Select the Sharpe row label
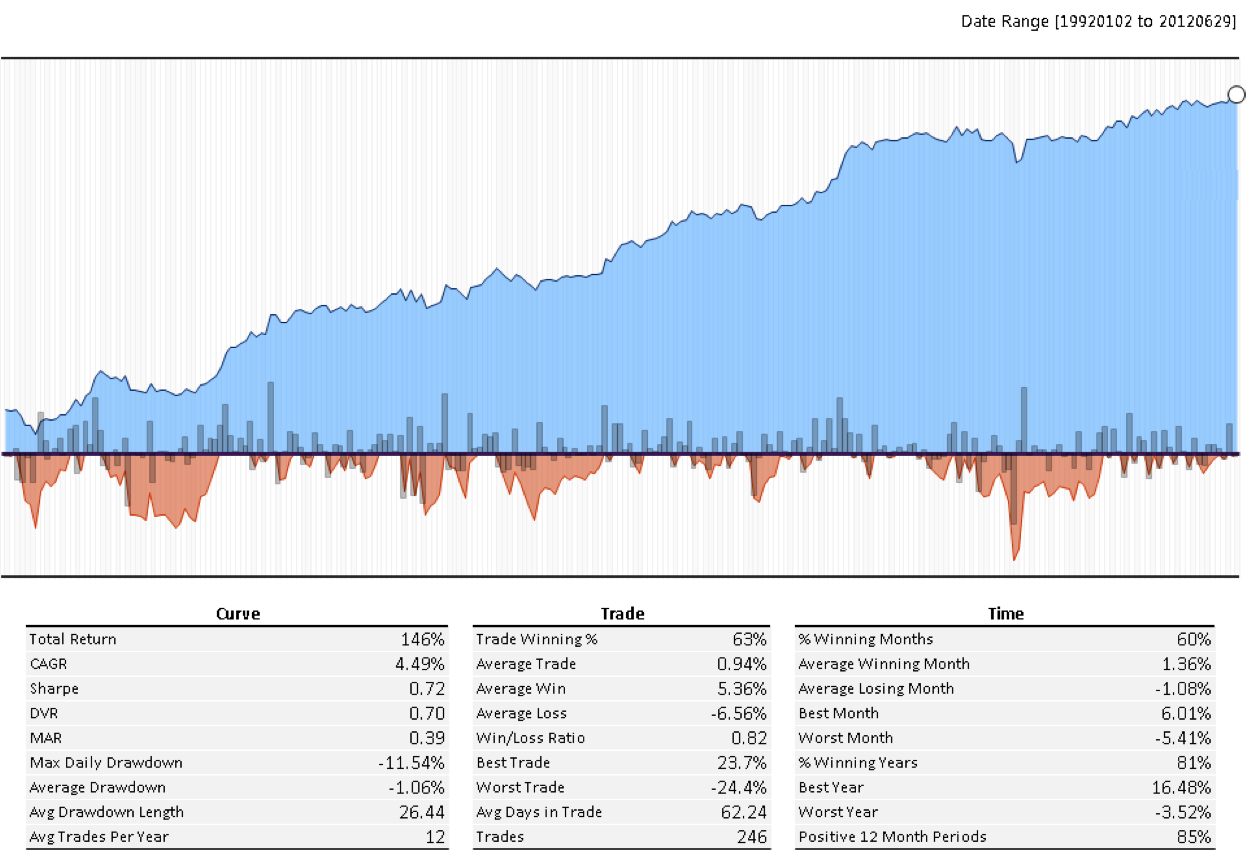This screenshot has height=857, width=1249. click(x=54, y=689)
